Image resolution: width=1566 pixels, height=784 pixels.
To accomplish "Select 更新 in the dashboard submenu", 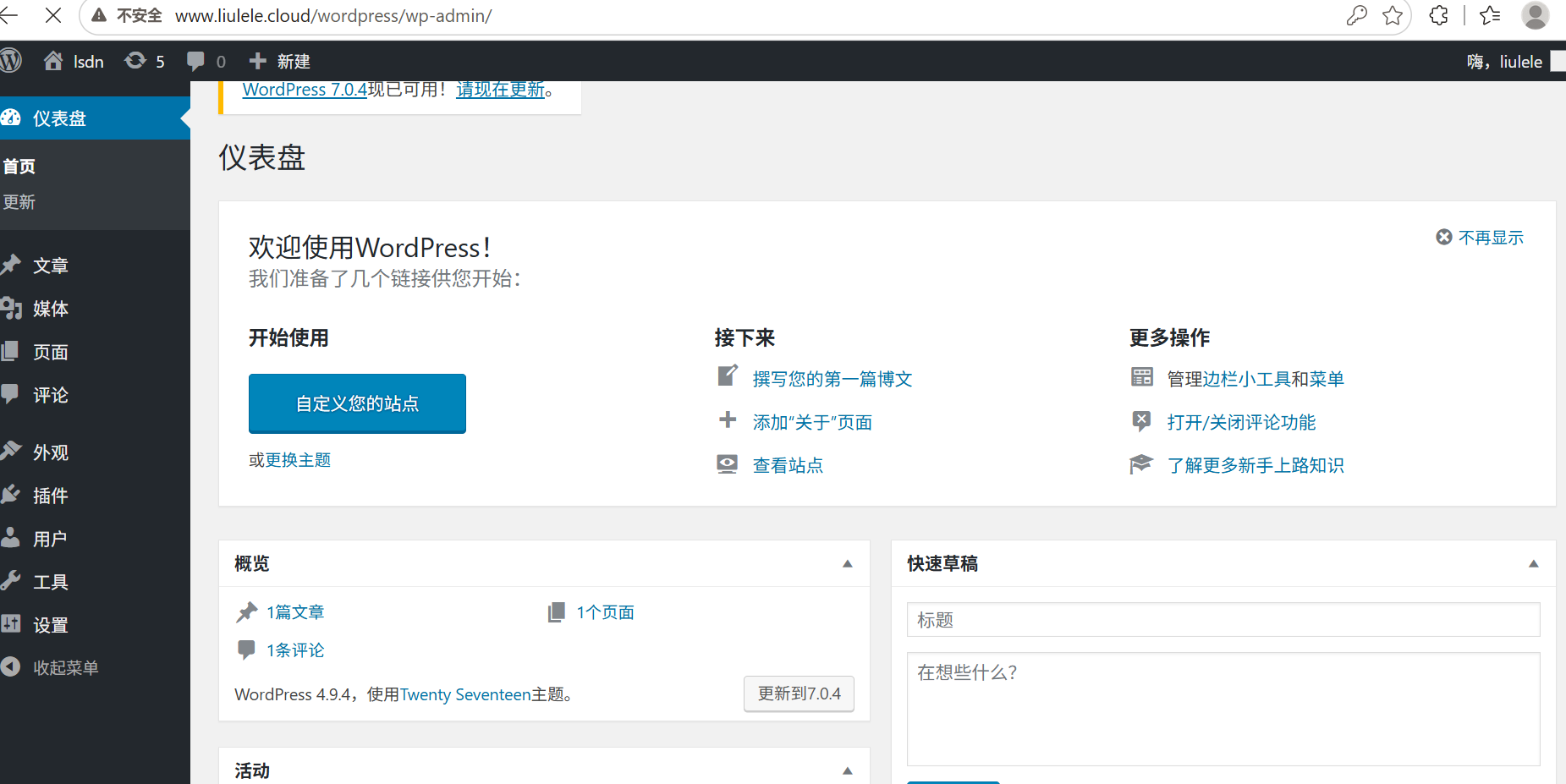I will coord(19,202).
